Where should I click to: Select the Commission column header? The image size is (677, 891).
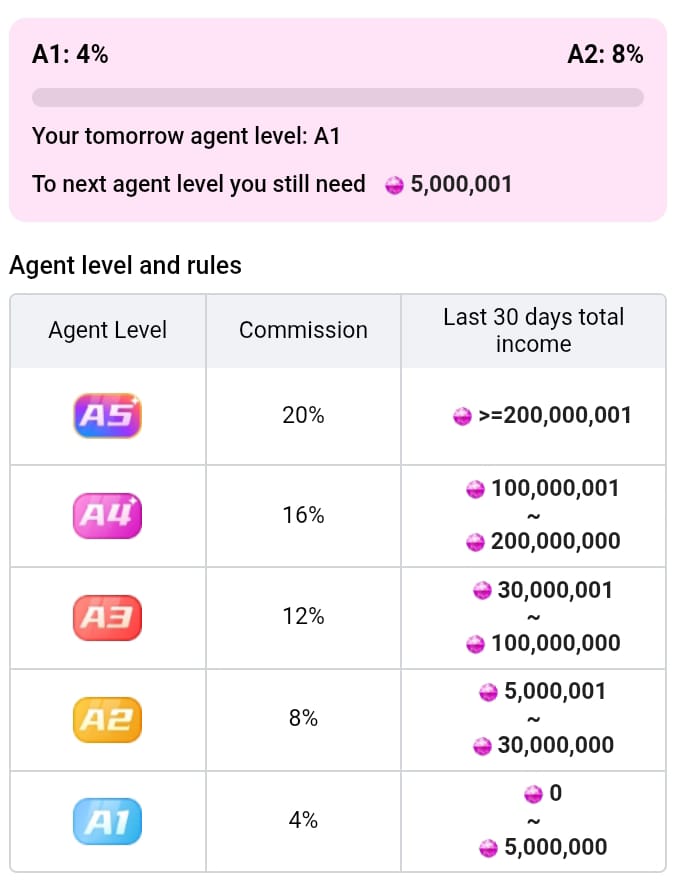point(303,330)
